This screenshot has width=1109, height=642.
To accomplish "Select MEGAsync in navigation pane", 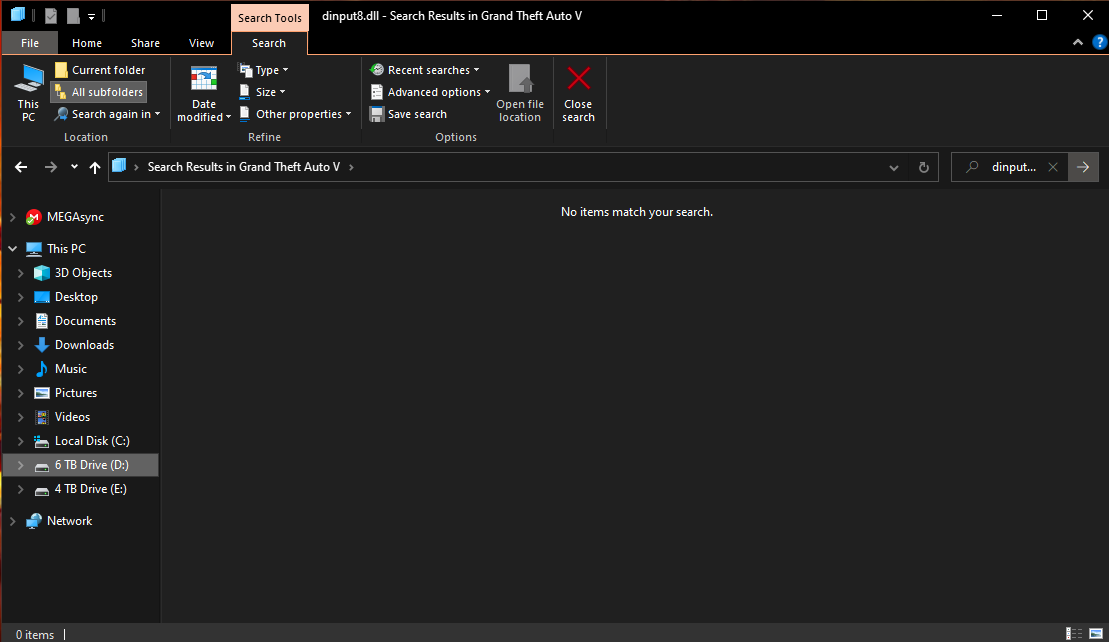I will tap(75, 217).
